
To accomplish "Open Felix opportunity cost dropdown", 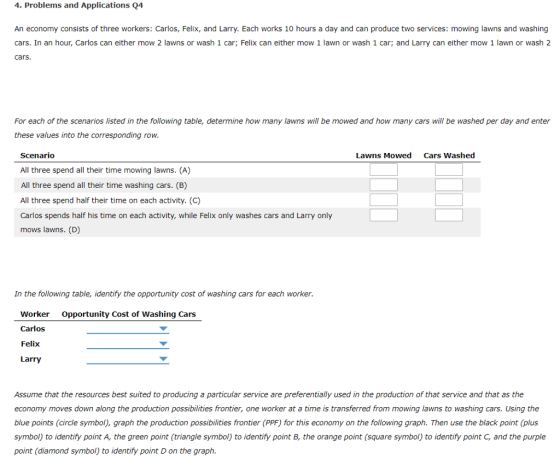I will pos(128,344).
